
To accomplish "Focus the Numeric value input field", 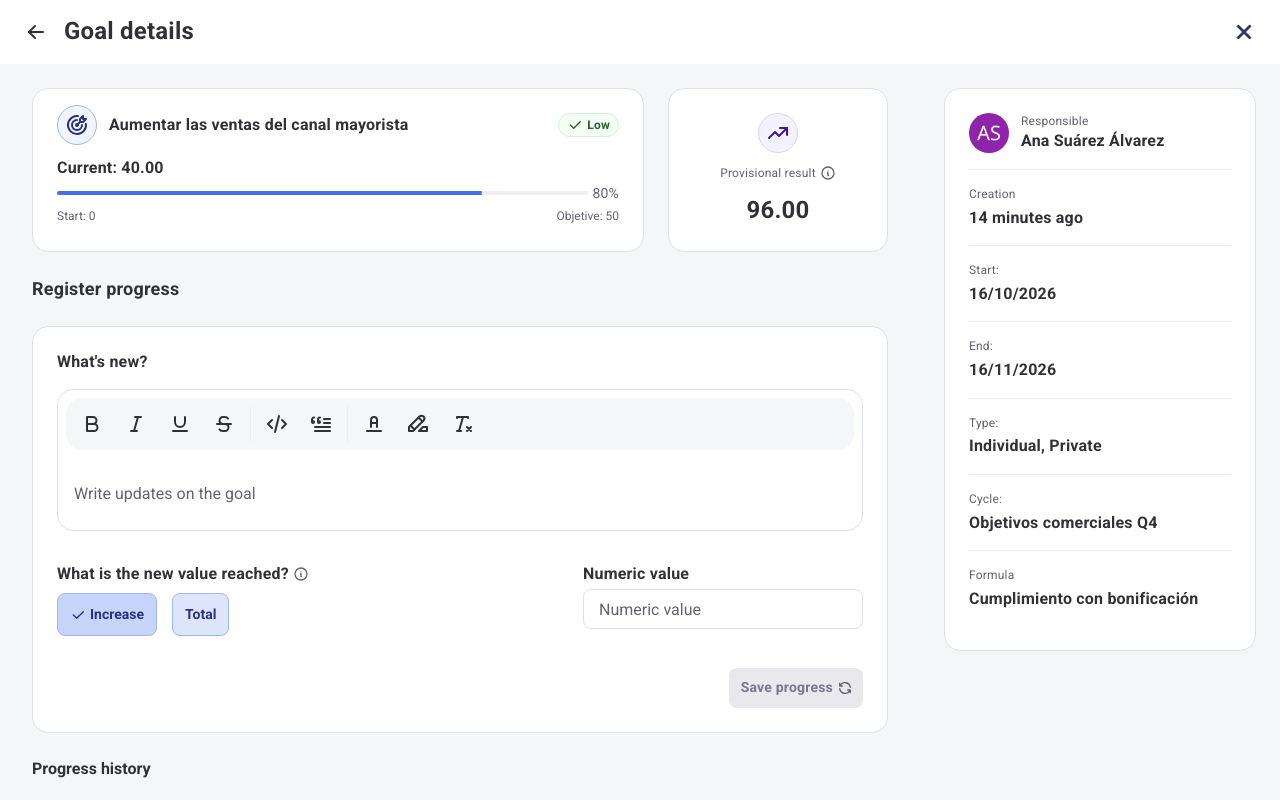I will (723, 609).
